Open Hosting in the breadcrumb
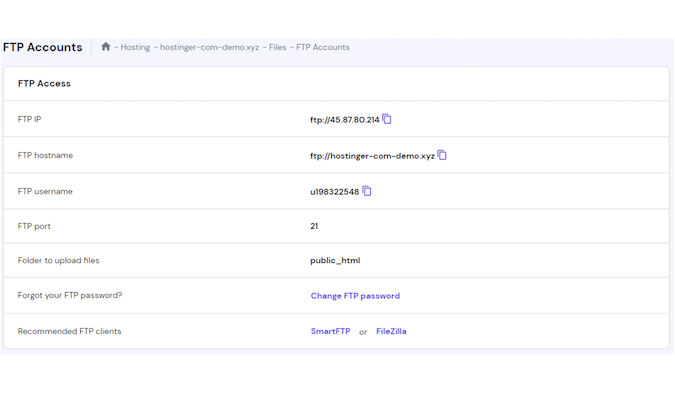 coord(135,47)
